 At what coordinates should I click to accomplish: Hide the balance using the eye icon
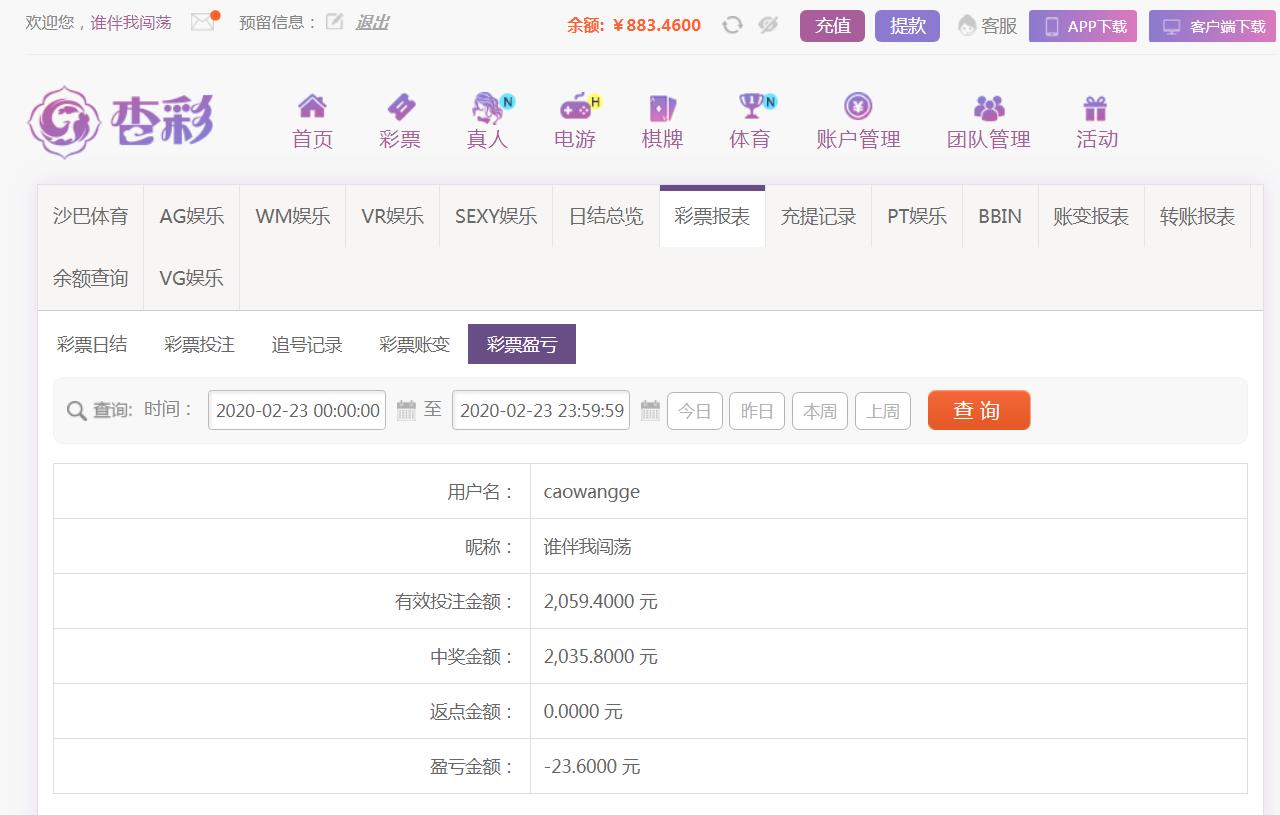tap(768, 25)
